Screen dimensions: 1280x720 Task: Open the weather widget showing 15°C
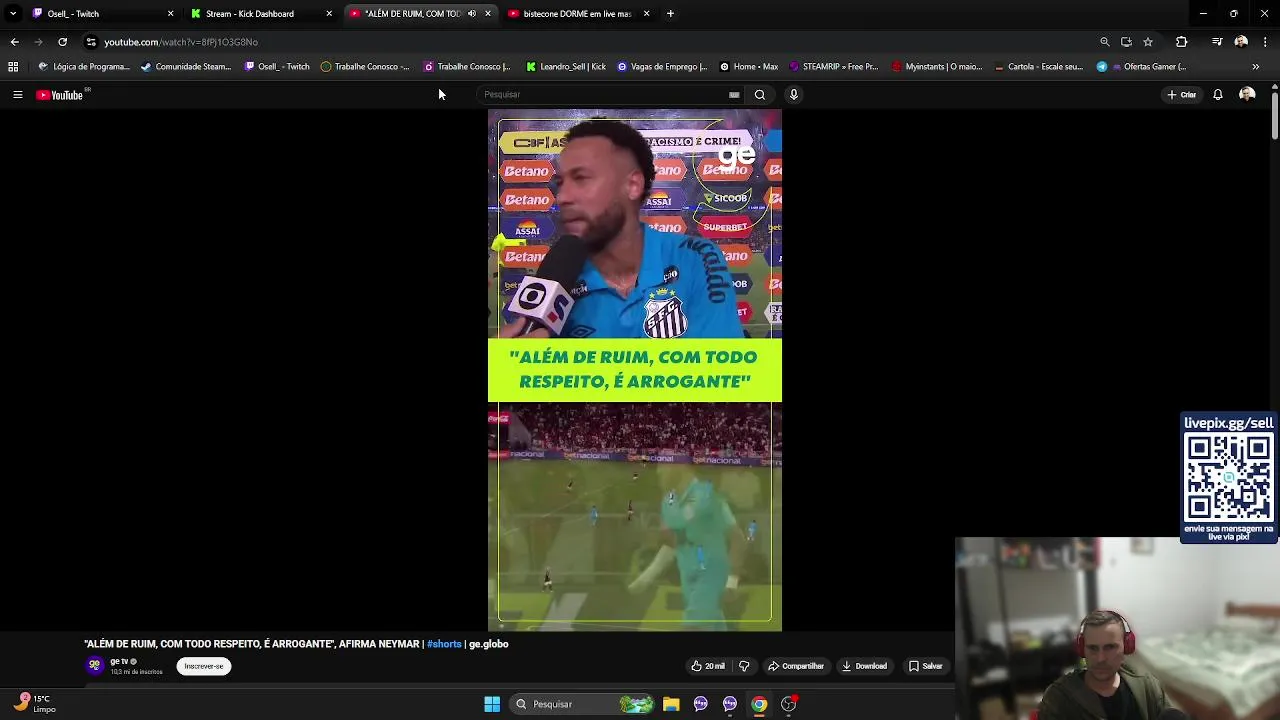click(36, 704)
